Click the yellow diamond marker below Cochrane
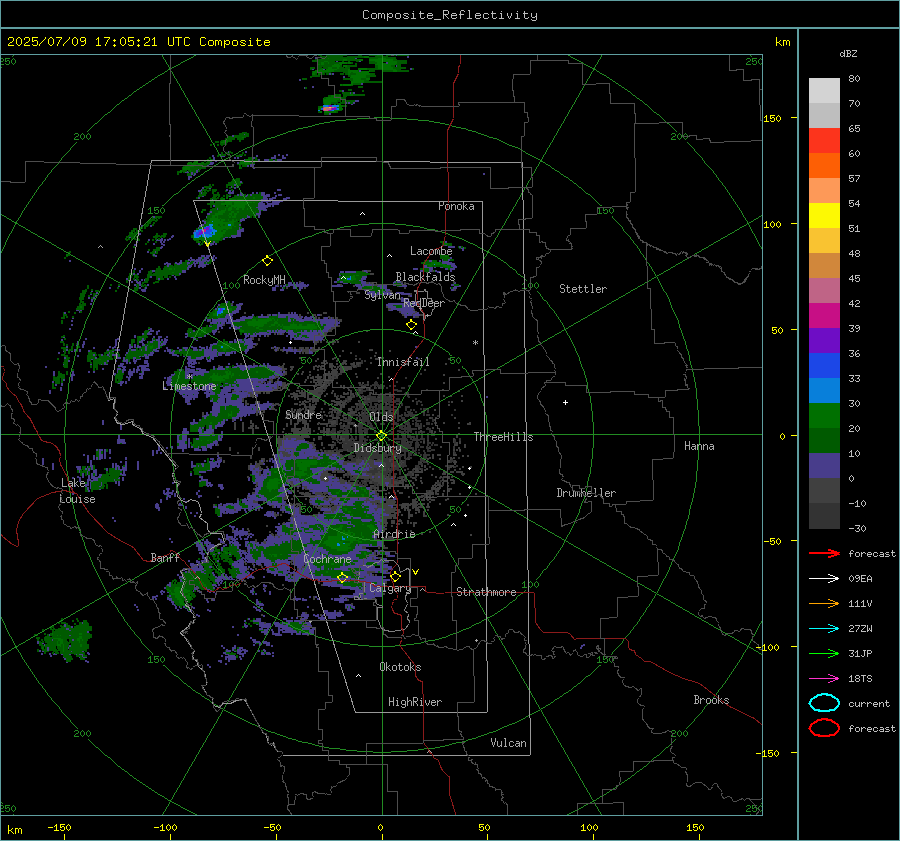 [343, 577]
